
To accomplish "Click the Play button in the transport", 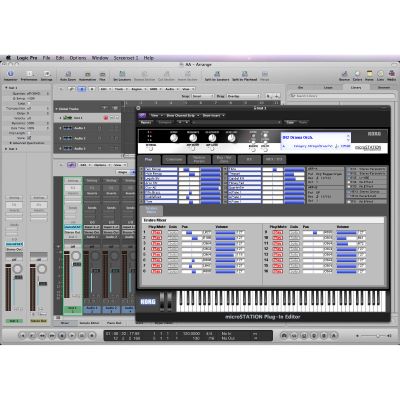I will click(72, 336).
